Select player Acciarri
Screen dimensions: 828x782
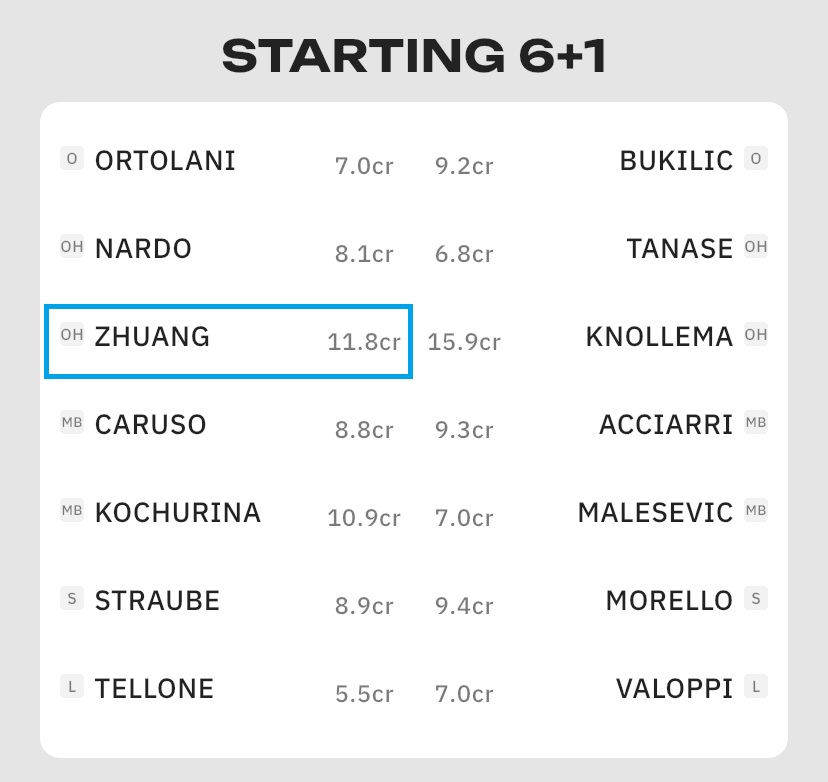666,425
